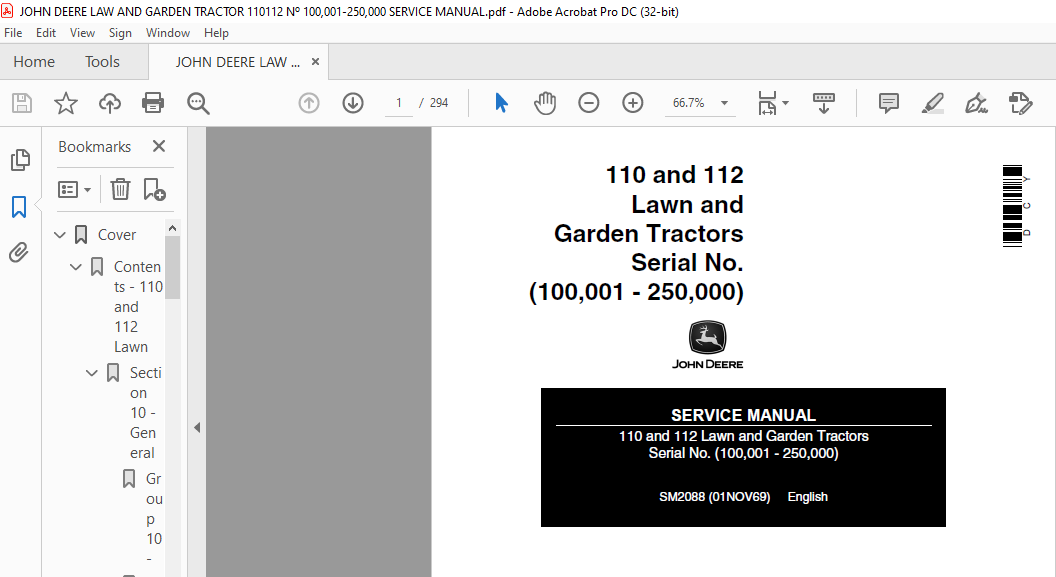Delete selected bookmark trash icon
The width and height of the screenshot is (1056, 577).
point(121,189)
